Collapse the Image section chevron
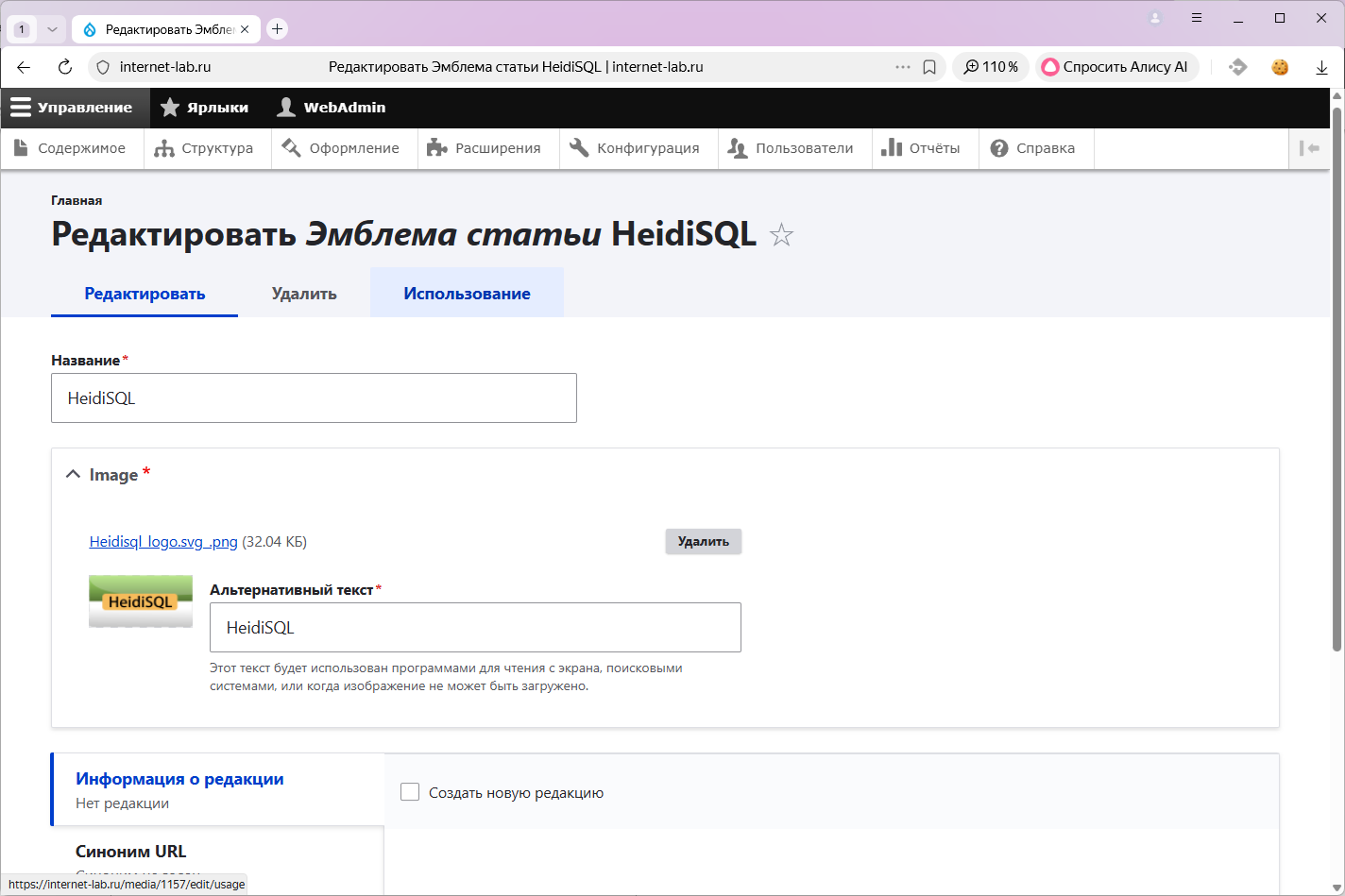This screenshot has height=896, width=1345. pyautogui.click(x=73, y=474)
